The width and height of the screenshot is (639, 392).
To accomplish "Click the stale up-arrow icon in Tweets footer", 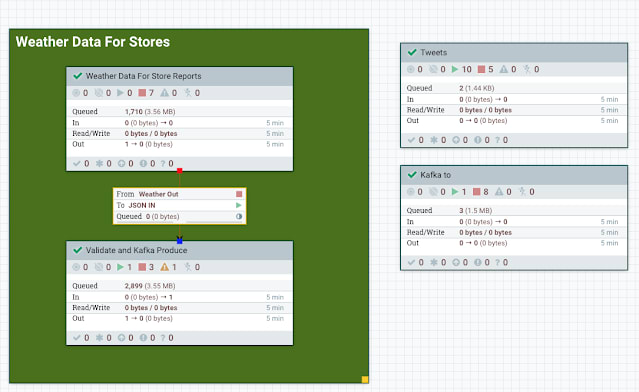I will pyautogui.click(x=456, y=140).
